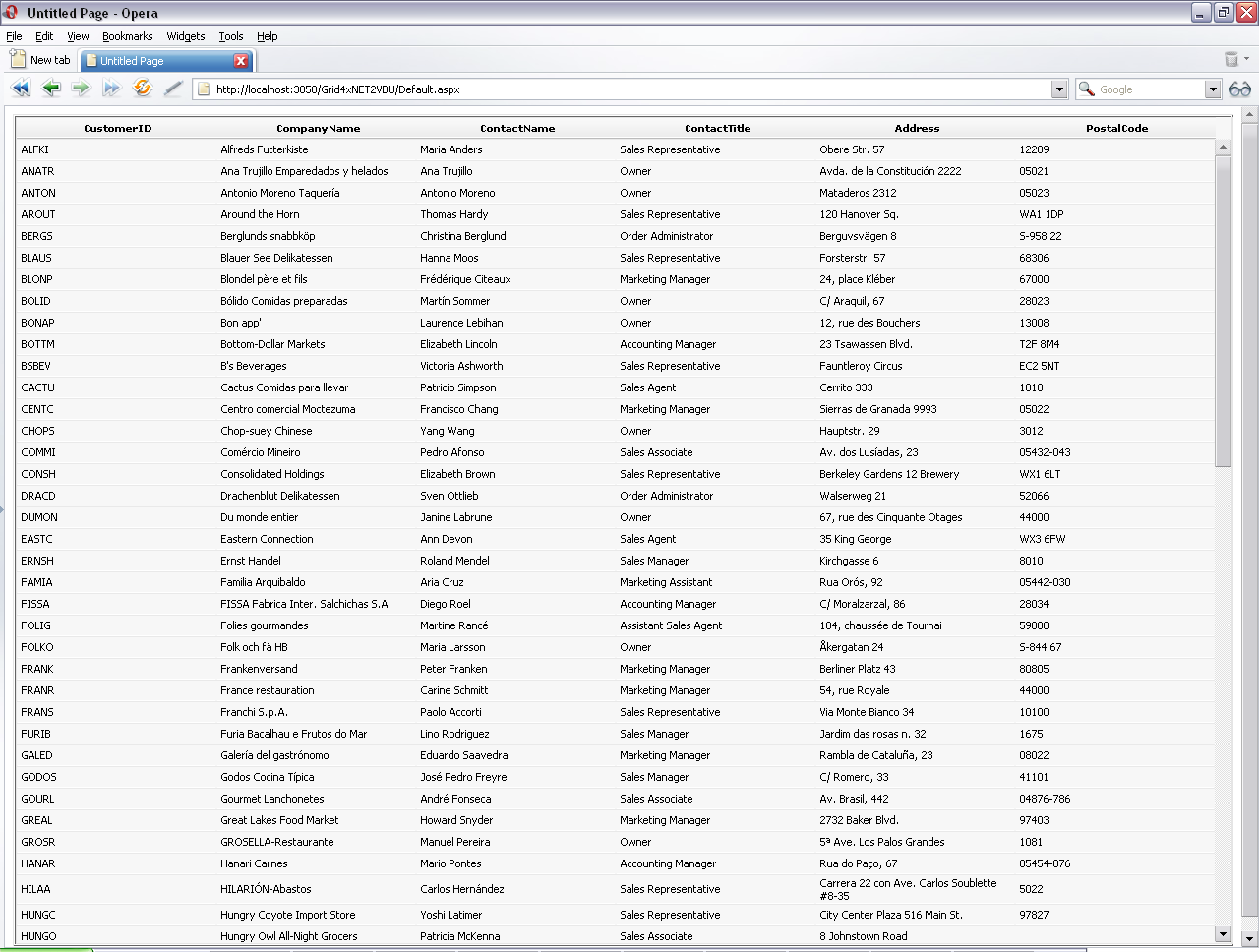Select the Assistant Sales Agent title cell
The width and height of the screenshot is (1259, 952).
[x=671, y=625]
